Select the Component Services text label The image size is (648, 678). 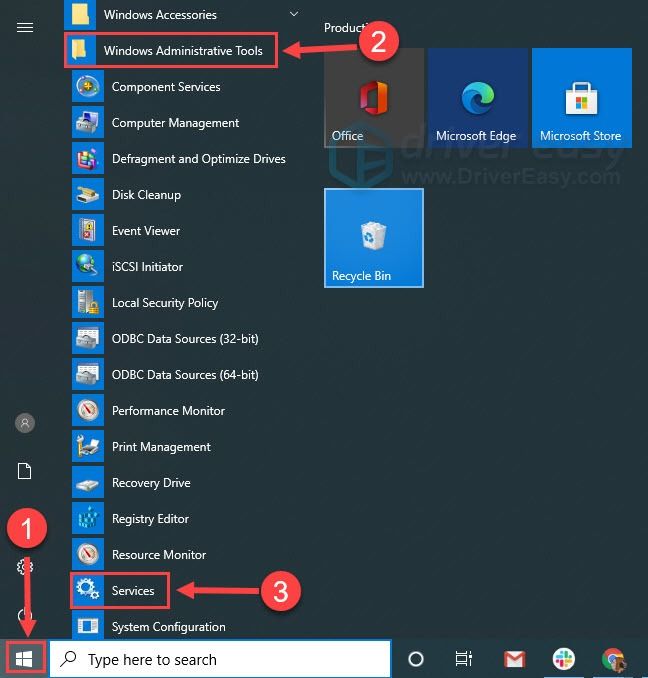[x=166, y=87]
